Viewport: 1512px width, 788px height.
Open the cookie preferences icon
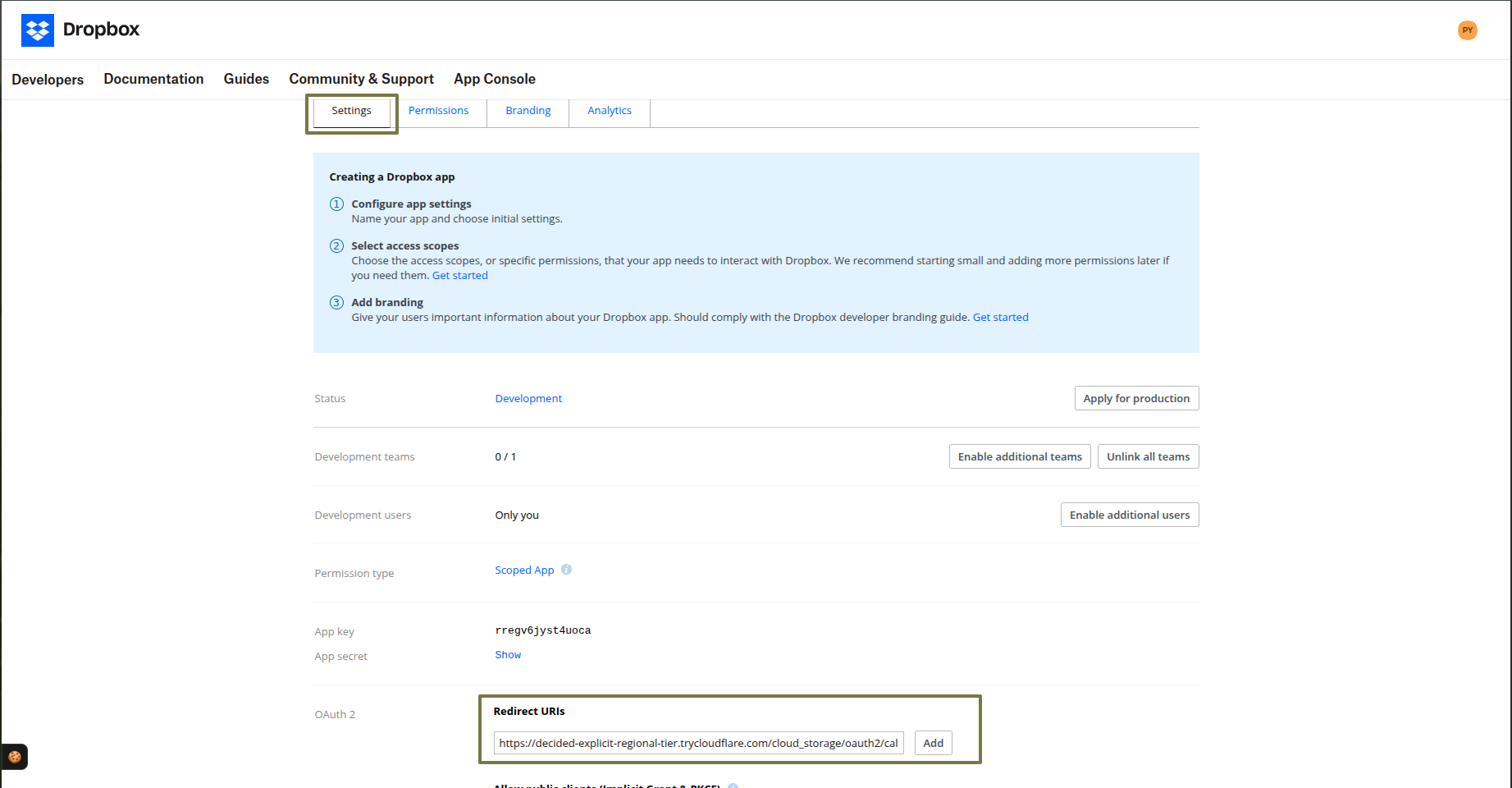(x=15, y=757)
